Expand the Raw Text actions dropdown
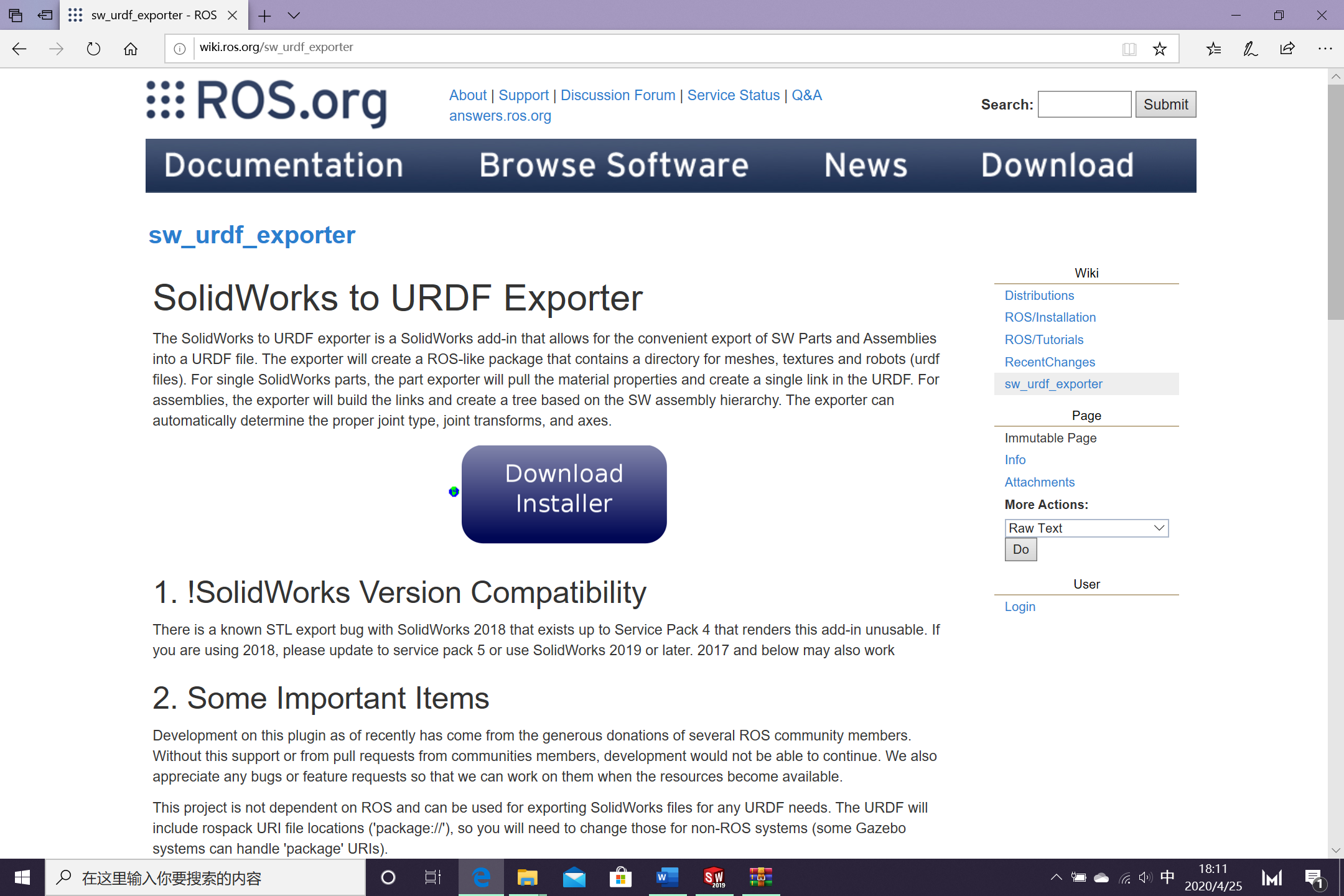The width and height of the screenshot is (1344, 896). (x=1086, y=528)
